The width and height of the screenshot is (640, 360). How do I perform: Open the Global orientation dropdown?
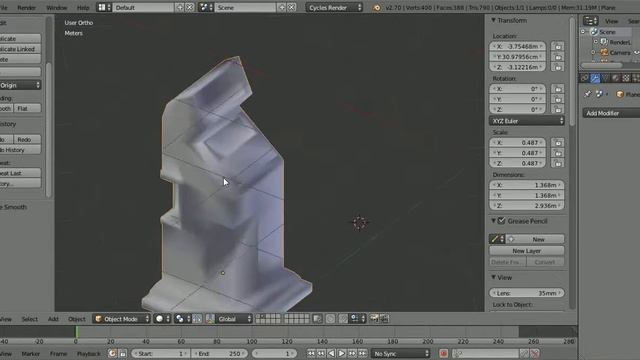pyautogui.click(x=234, y=319)
